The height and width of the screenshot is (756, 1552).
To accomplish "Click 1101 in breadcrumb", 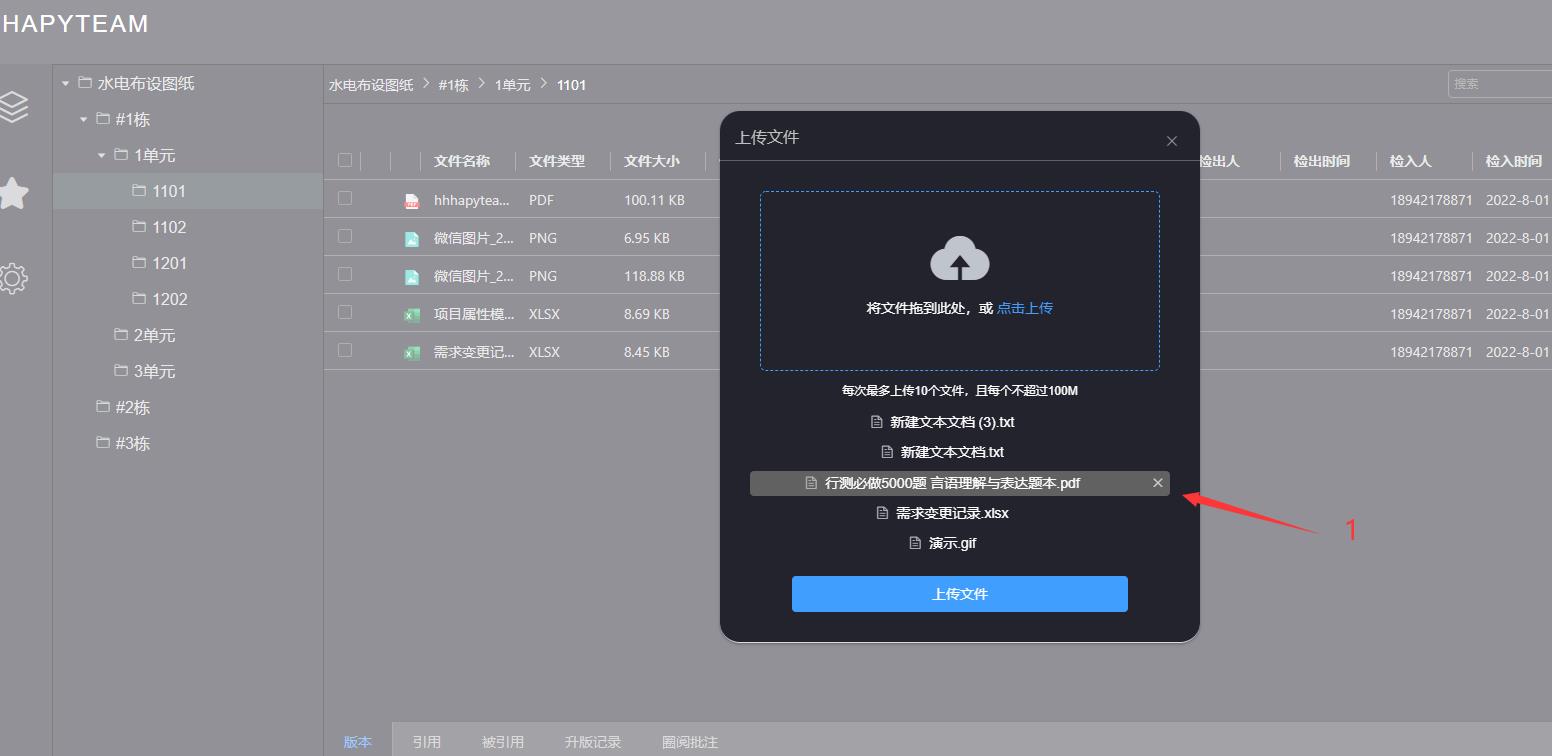I will [x=571, y=85].
